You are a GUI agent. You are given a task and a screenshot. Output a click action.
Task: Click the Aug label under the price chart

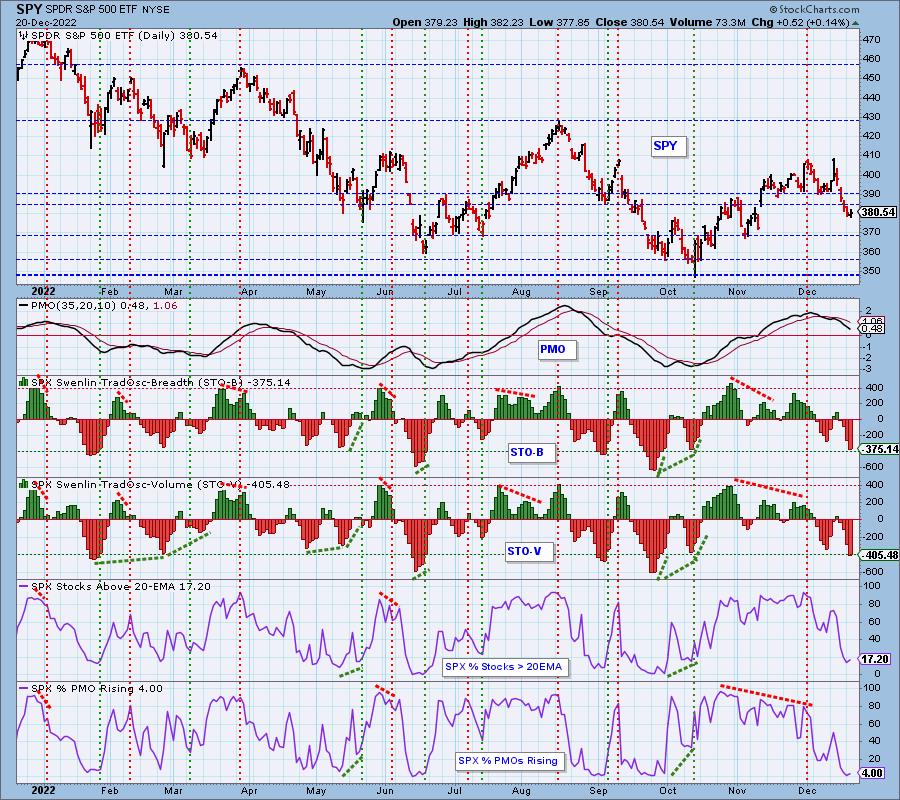point(521,292)
